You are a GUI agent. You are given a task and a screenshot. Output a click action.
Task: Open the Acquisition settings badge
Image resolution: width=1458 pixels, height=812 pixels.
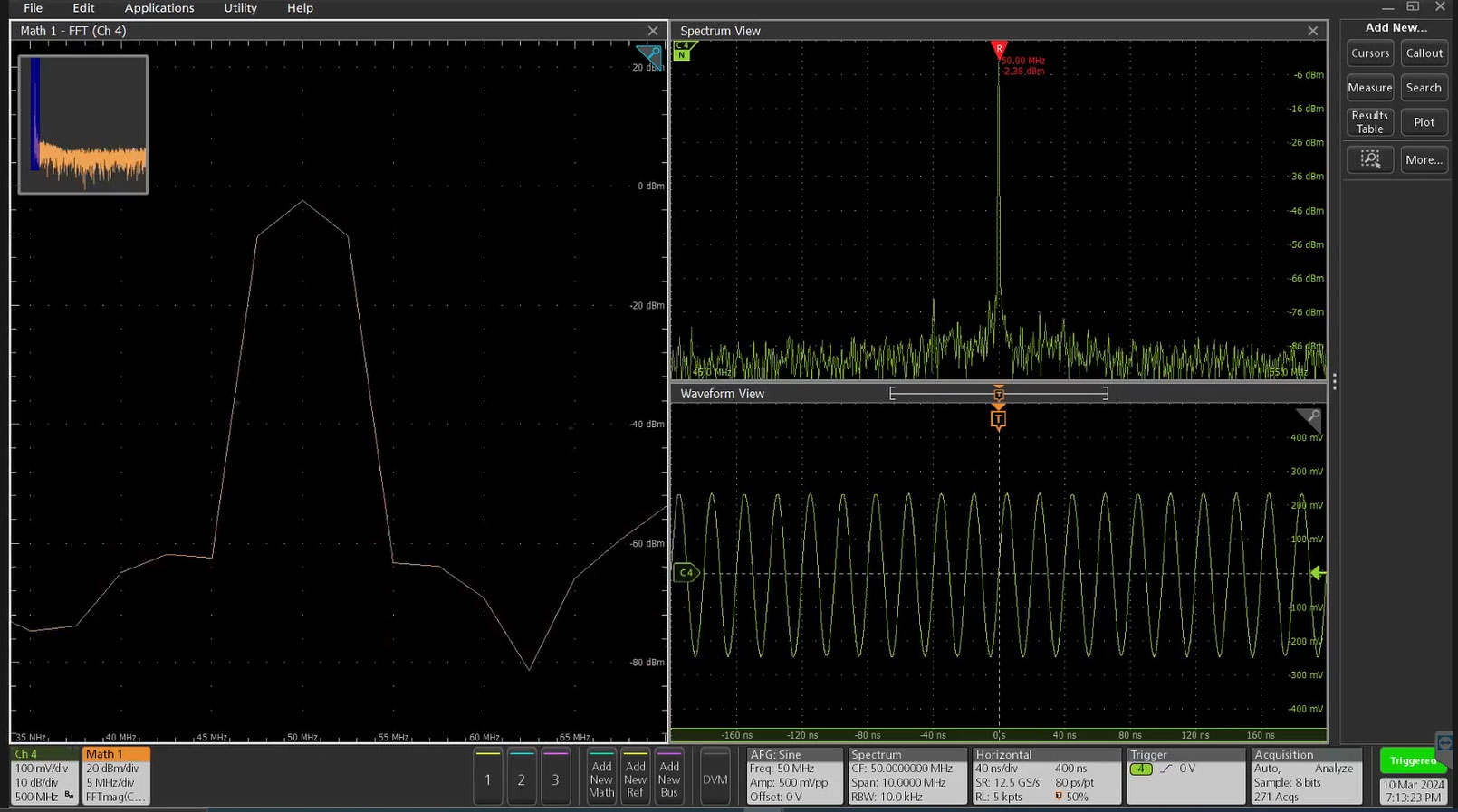coord(1307,776)
